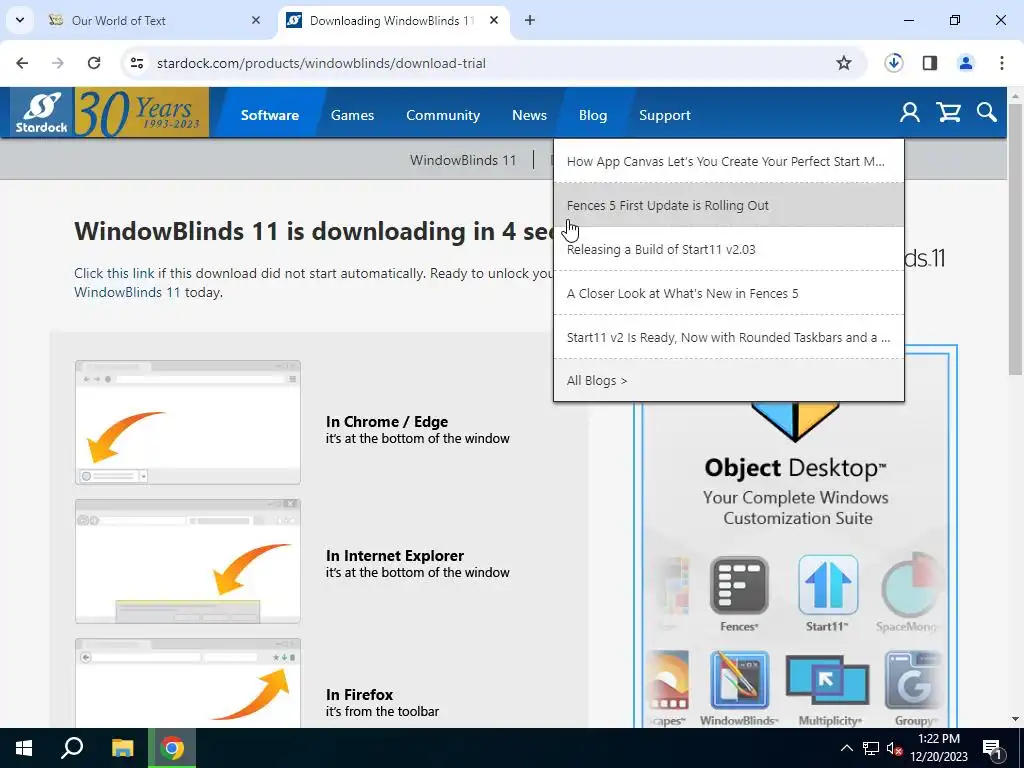The image size is (1024, 768).
Task: Click the site search magnifier icon
Action: [x=986, y=112]
